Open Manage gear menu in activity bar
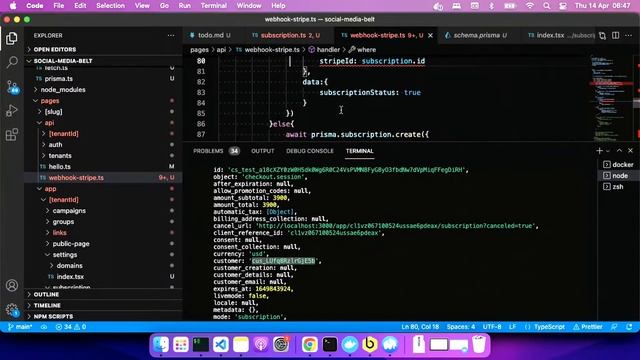640x360 pixels. tap(12, 310)
